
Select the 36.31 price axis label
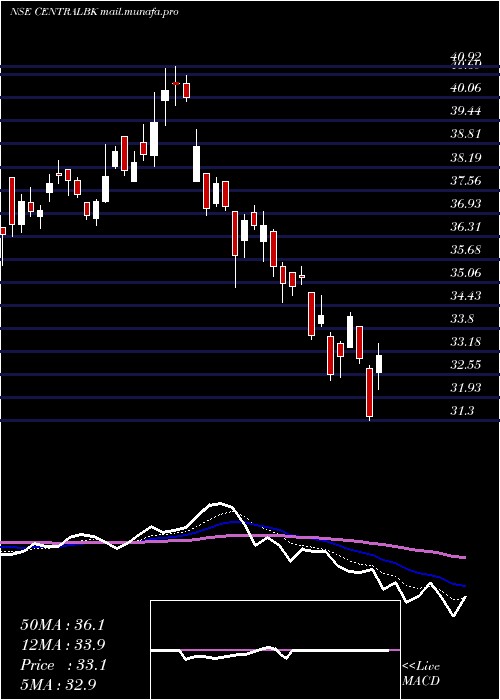[x=466, y=227]
